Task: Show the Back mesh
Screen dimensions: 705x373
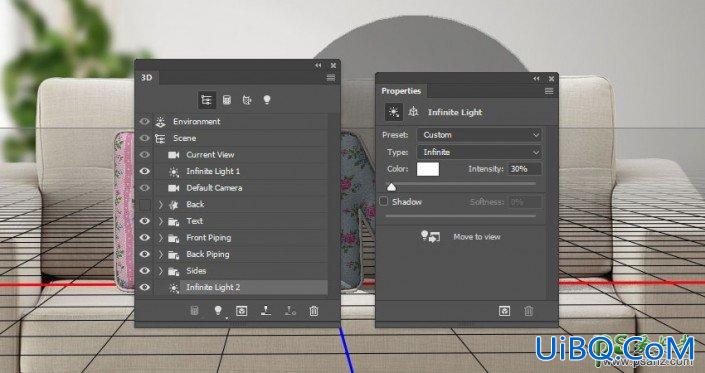Action: click(x=144, y=204)
